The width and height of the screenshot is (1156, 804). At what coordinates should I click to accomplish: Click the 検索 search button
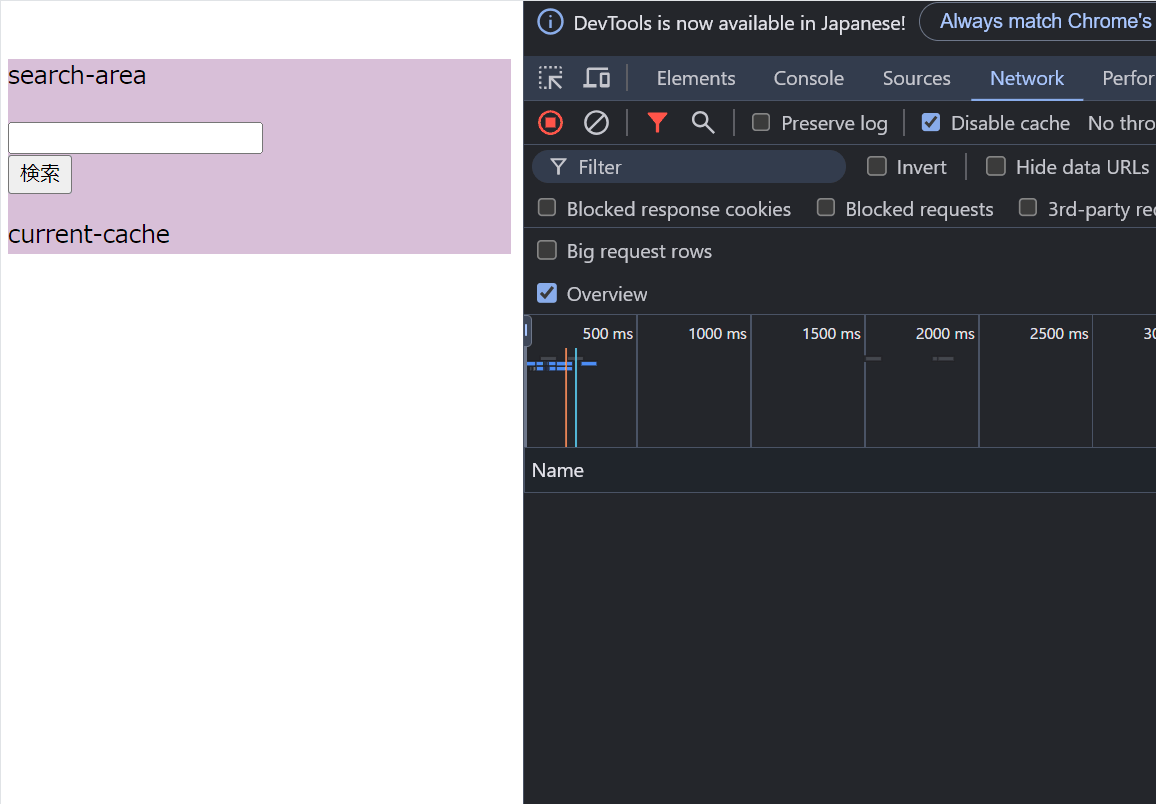pos(39,174)
